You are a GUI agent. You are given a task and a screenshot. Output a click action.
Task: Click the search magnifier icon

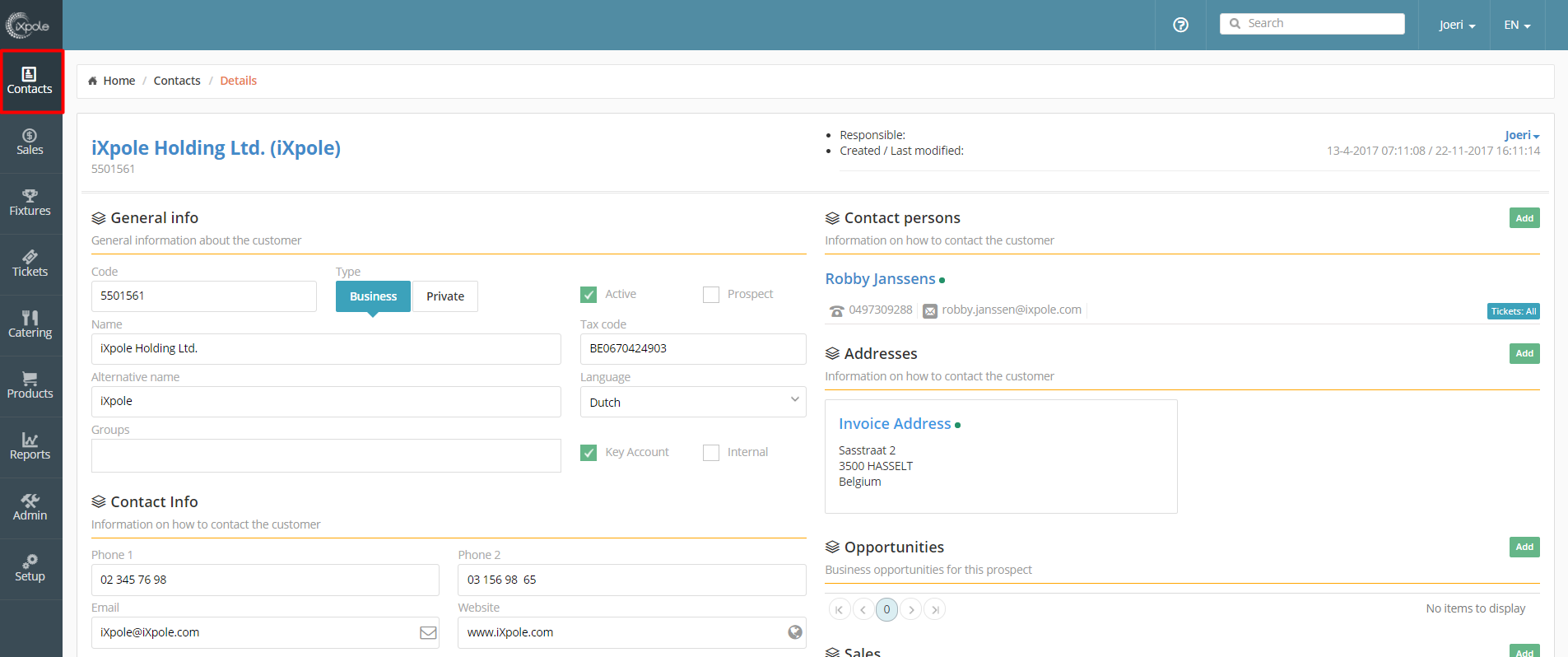(1235, 24)
